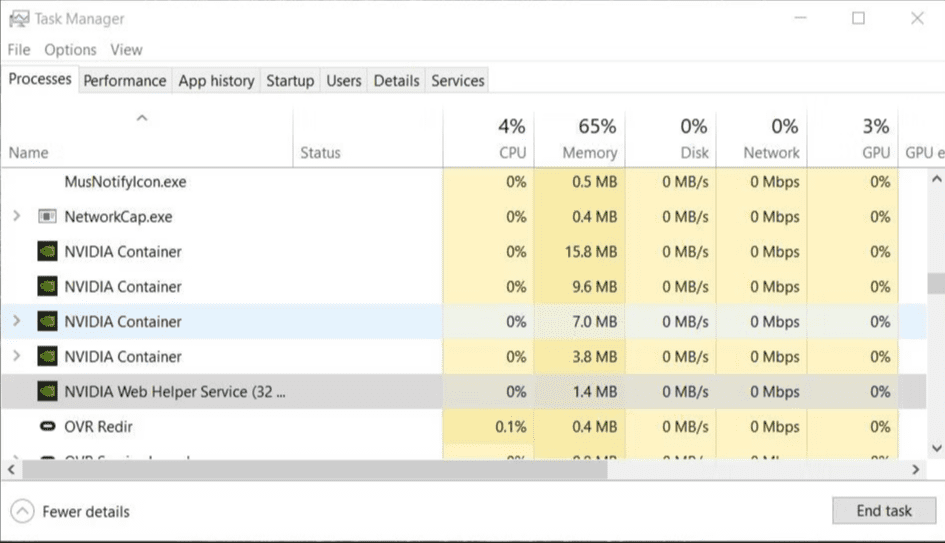
Task: Click the NVIDIA icon beside the 15.8 MB process
Action: (47, 252)
